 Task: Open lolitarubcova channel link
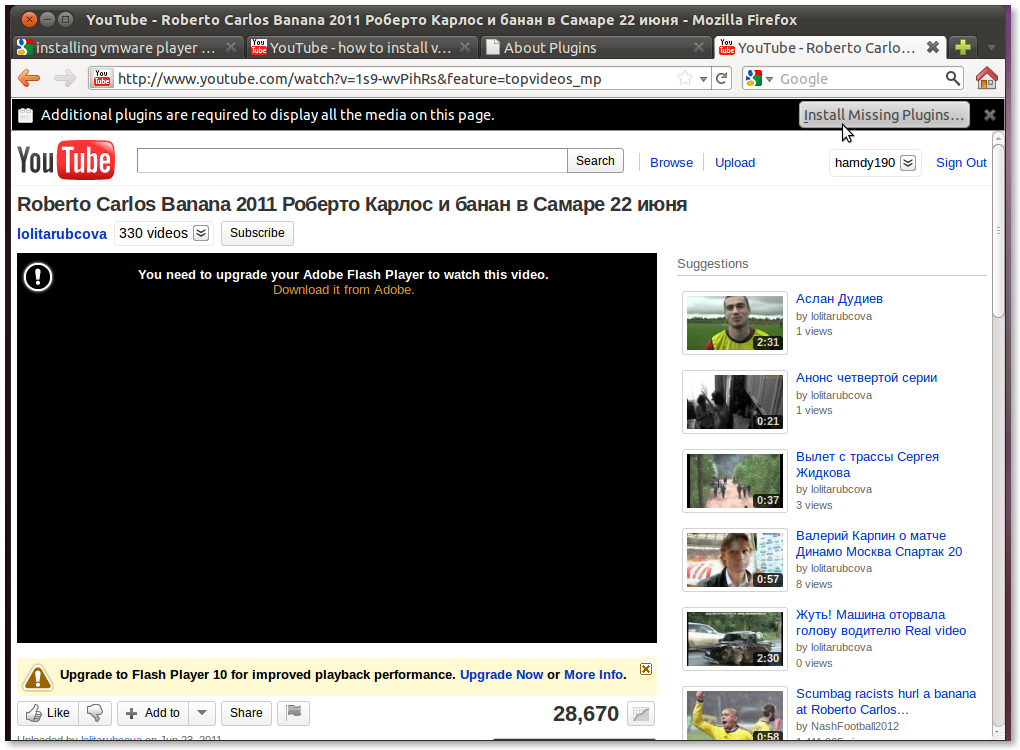62,234
